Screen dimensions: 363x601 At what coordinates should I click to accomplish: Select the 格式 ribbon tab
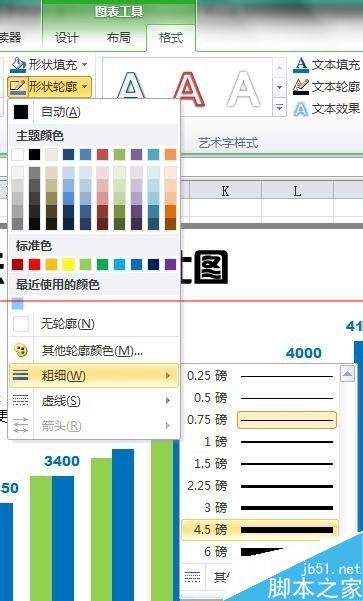(x=171, y=38)
